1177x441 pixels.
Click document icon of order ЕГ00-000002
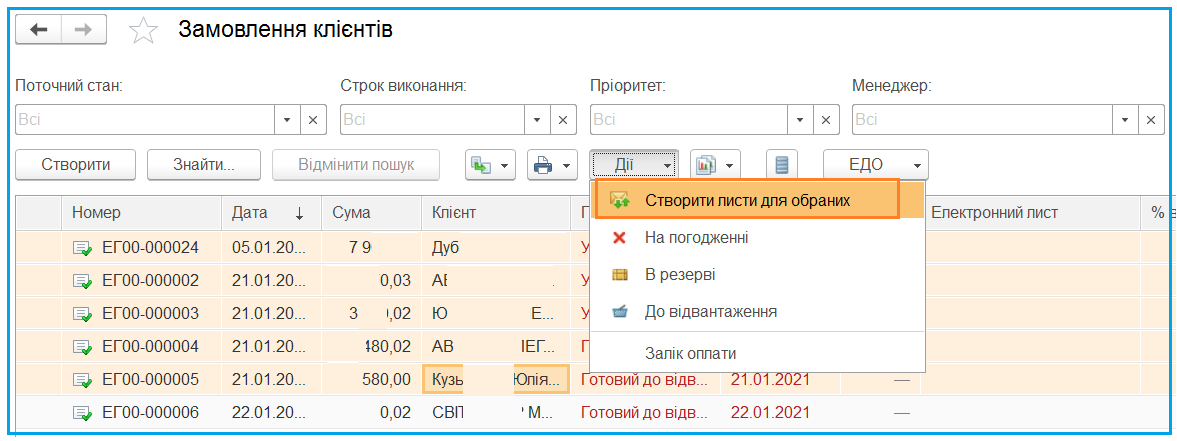[x=82, y=280]
